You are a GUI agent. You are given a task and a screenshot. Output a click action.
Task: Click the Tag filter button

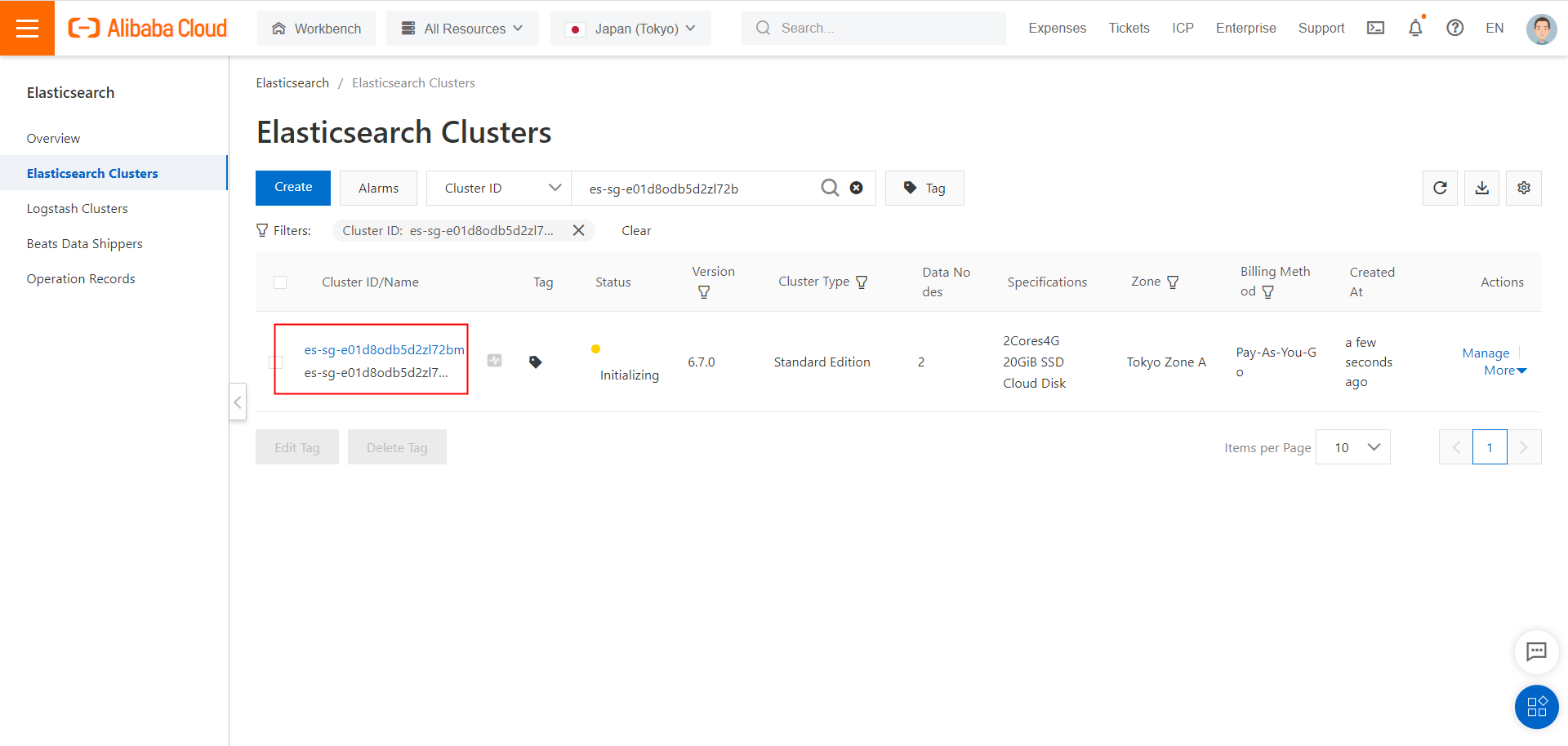[x=924, y=188]
